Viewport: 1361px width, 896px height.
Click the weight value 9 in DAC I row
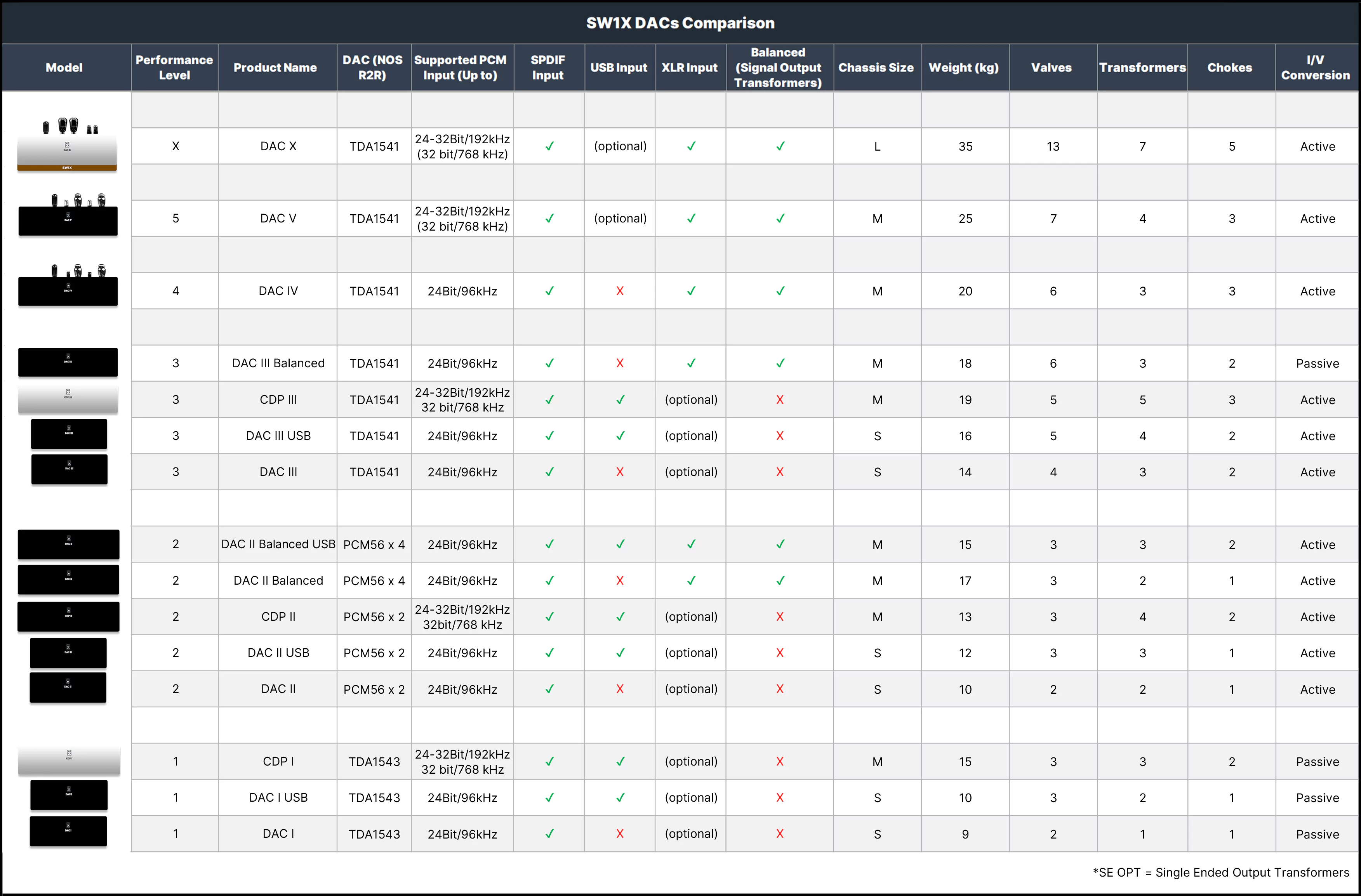pos(965,833)
